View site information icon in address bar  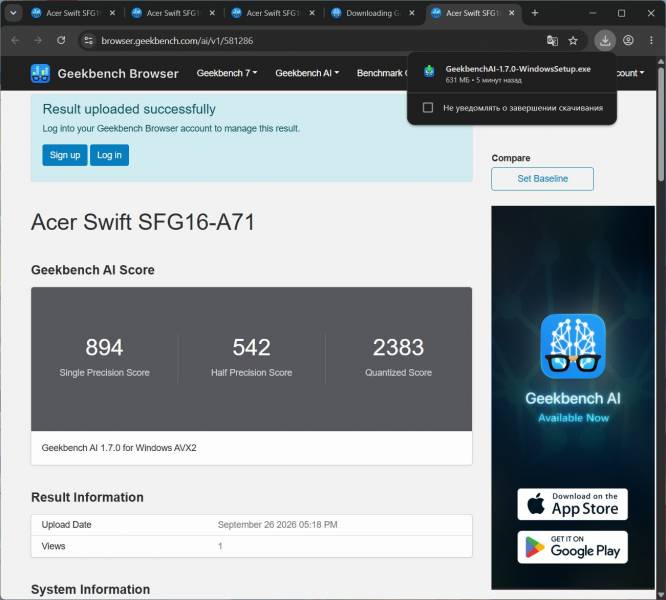pyautogui.click(x=88, y=40)
